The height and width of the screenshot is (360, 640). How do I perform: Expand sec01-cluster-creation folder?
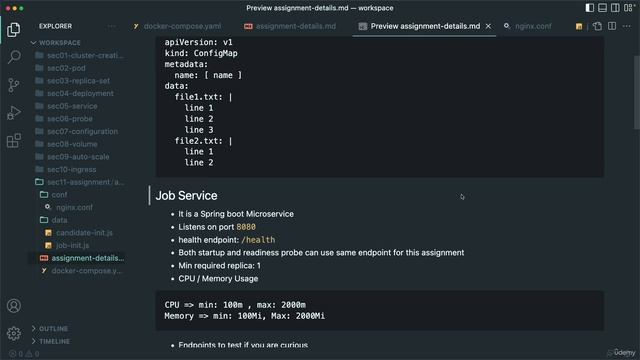point(79,56)
